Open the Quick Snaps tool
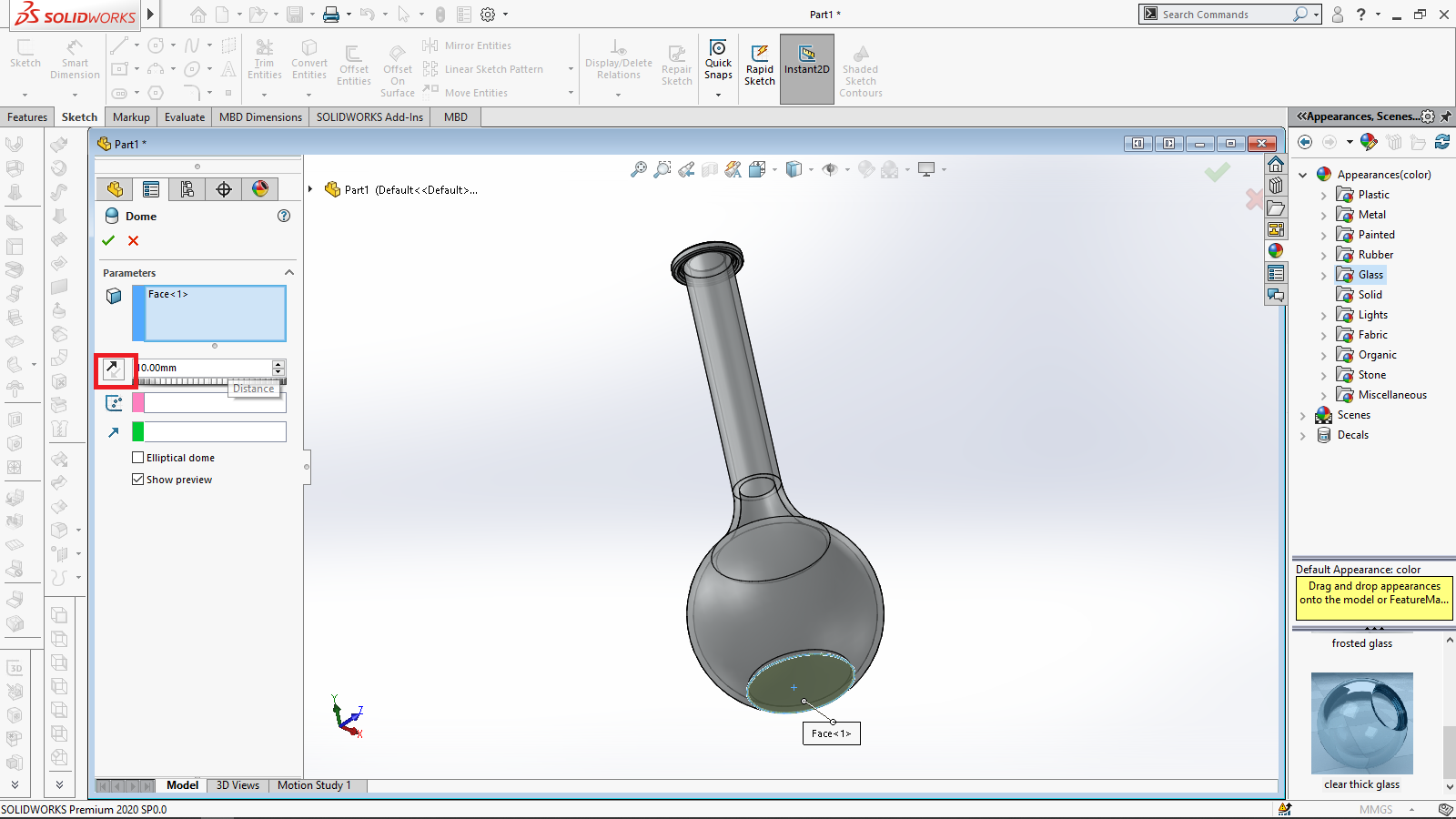Viewport: 1456px width, 819px height. coord(718,60)
